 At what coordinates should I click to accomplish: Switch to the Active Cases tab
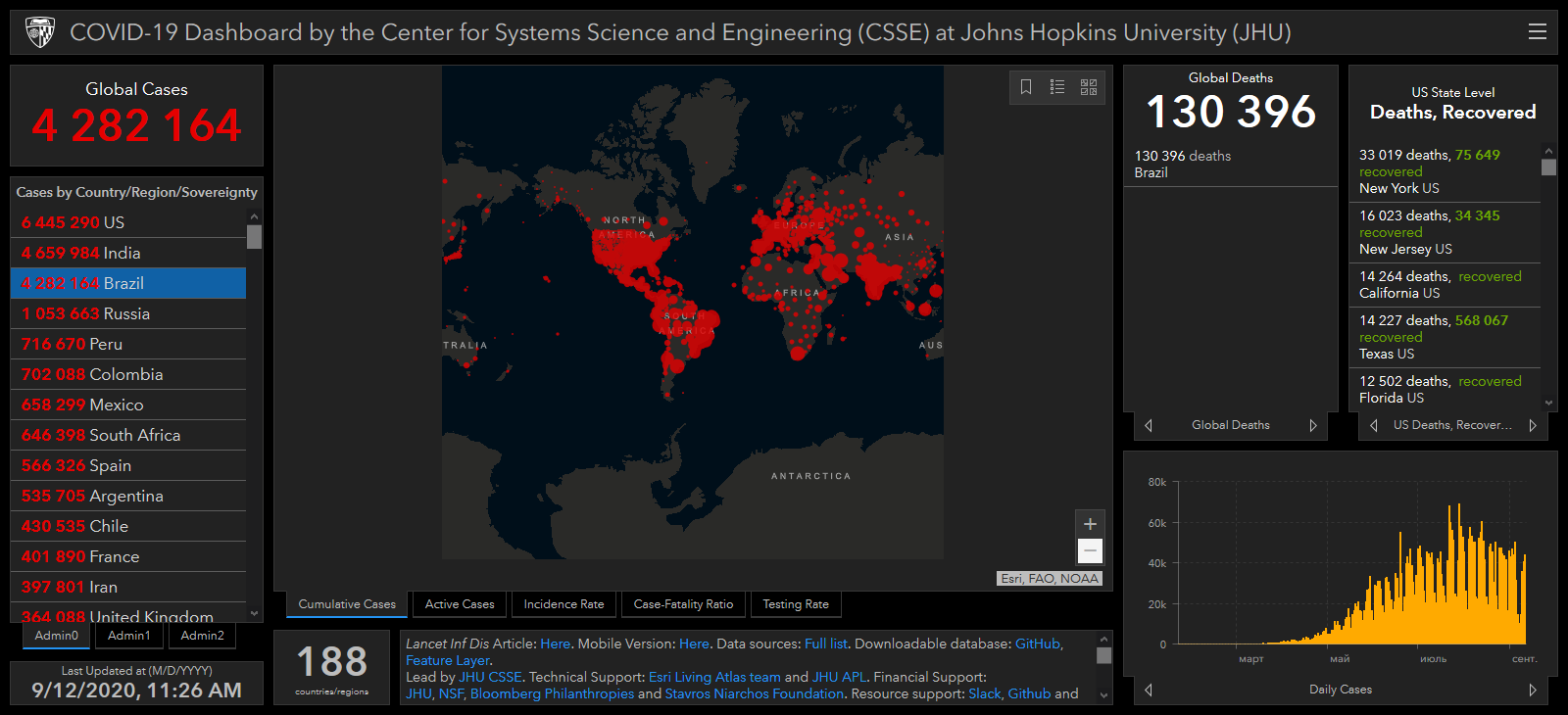pyautogui.click(x=460, y=604)
